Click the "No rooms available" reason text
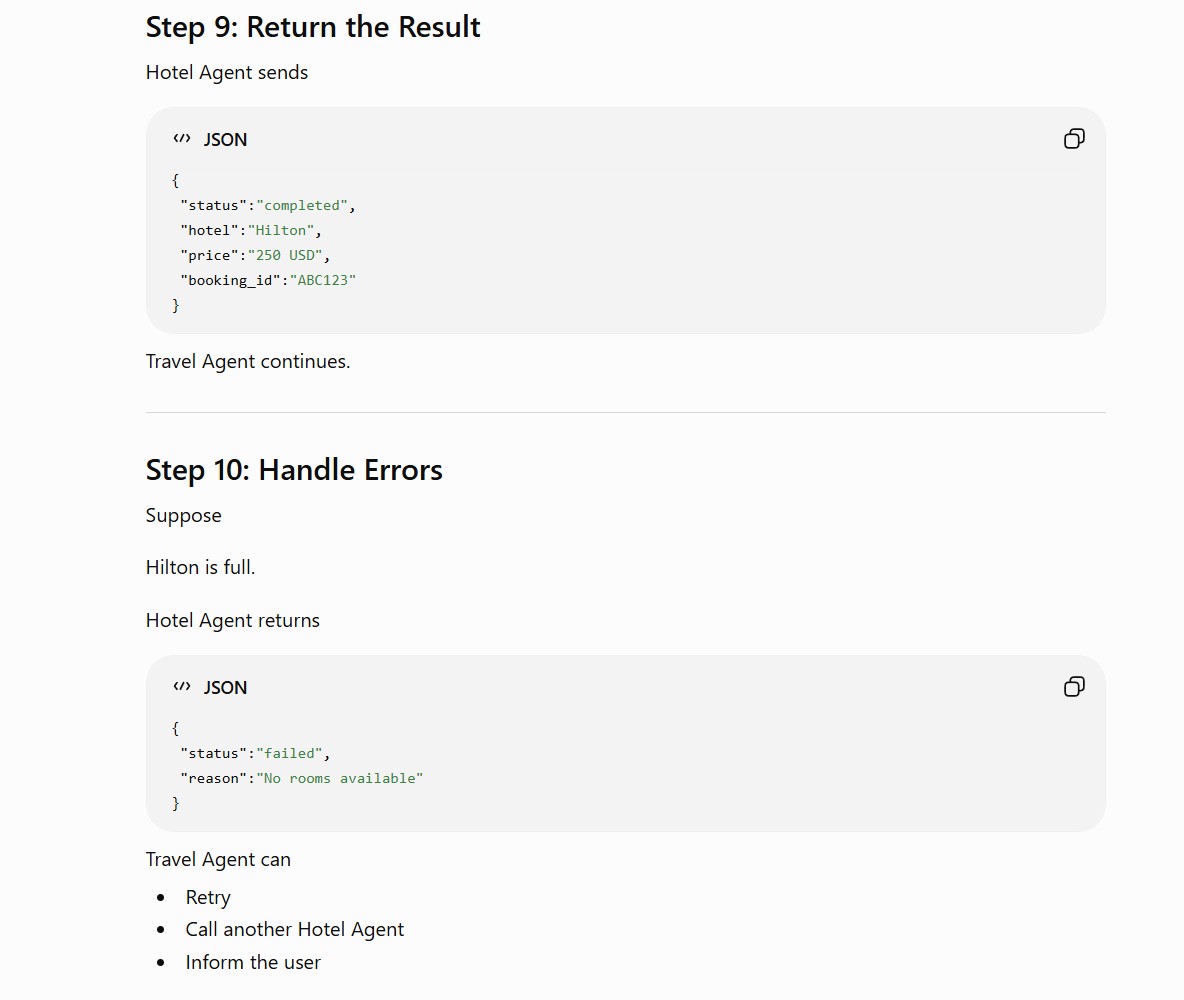The height and width of the screenshot is (1000, 1184). (340, 778)
